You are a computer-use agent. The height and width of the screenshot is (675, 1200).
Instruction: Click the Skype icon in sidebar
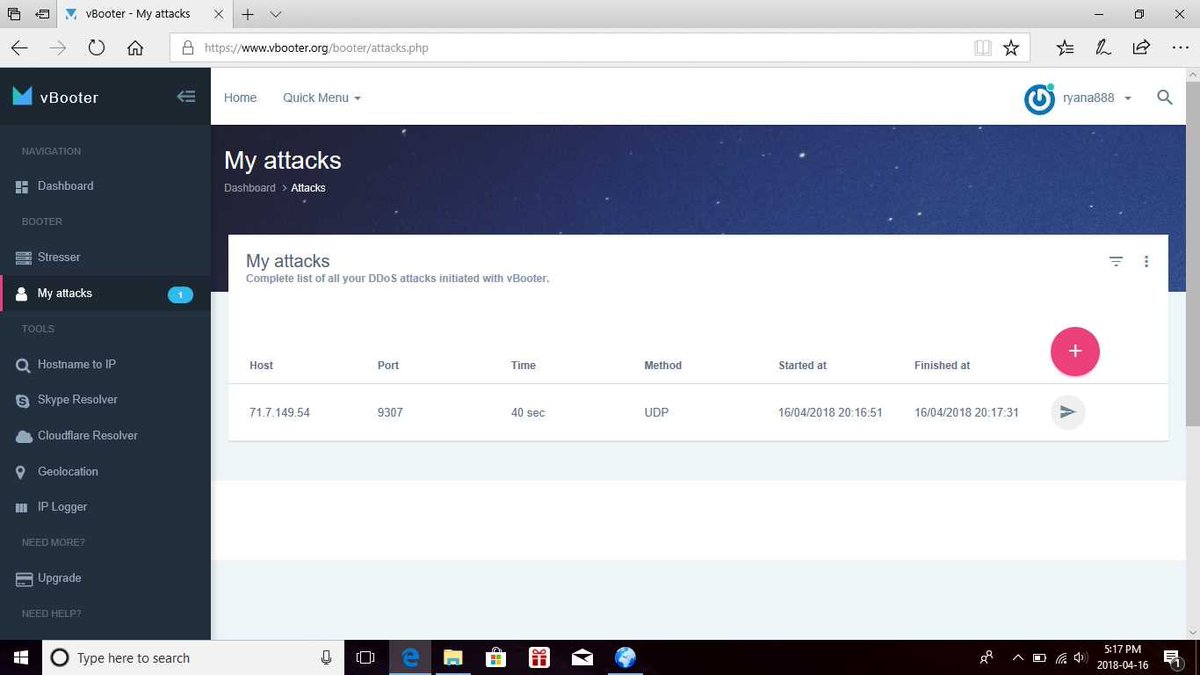tap(22, 400)
